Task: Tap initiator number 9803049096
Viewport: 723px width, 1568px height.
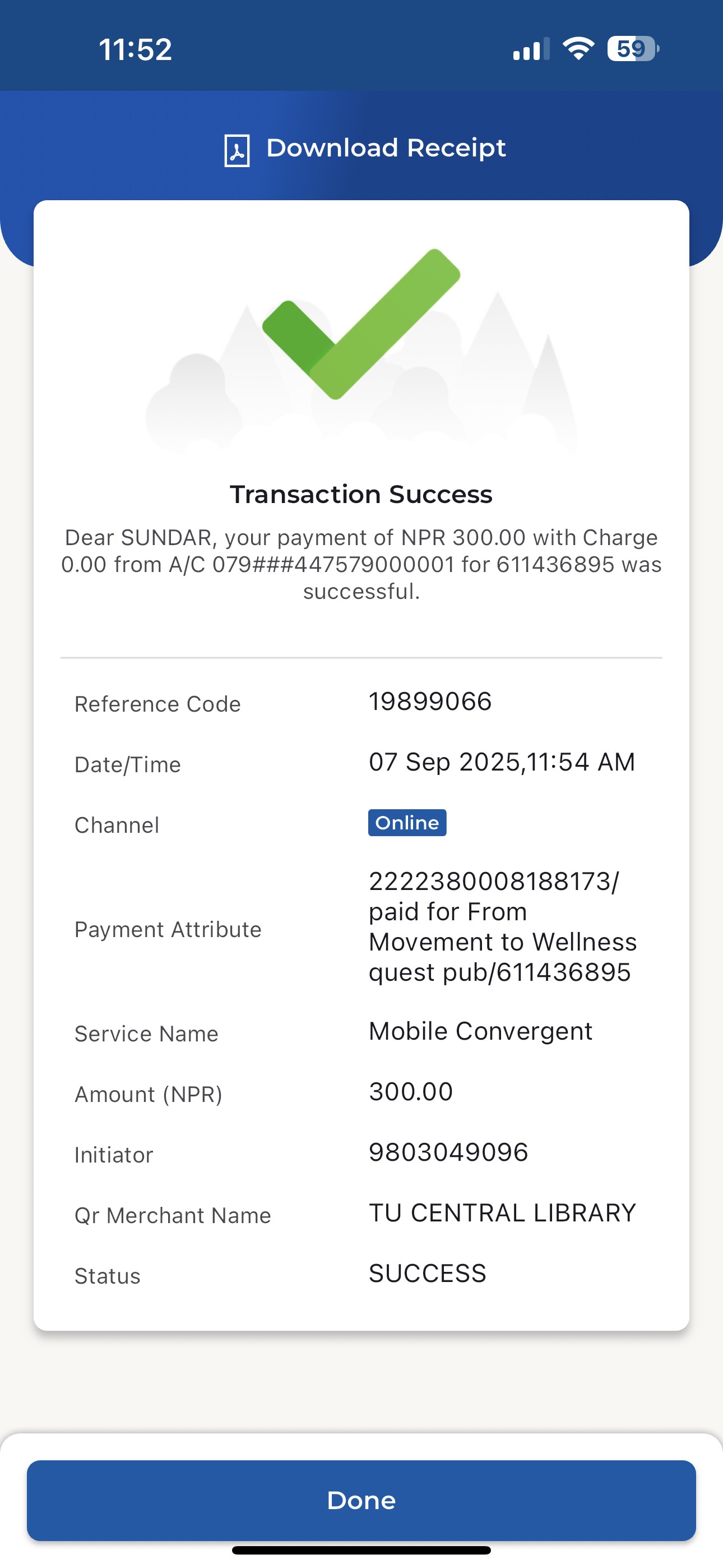Action: pyautogui.click(x=448, y=1152)
